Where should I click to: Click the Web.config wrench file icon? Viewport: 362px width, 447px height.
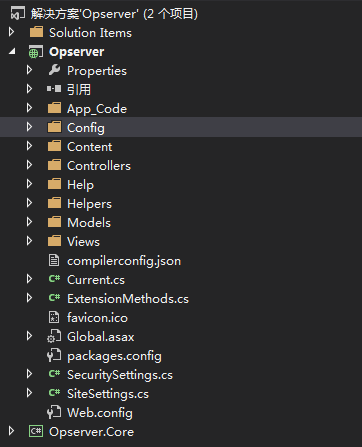pyautogui.click(x=54, y=412)
